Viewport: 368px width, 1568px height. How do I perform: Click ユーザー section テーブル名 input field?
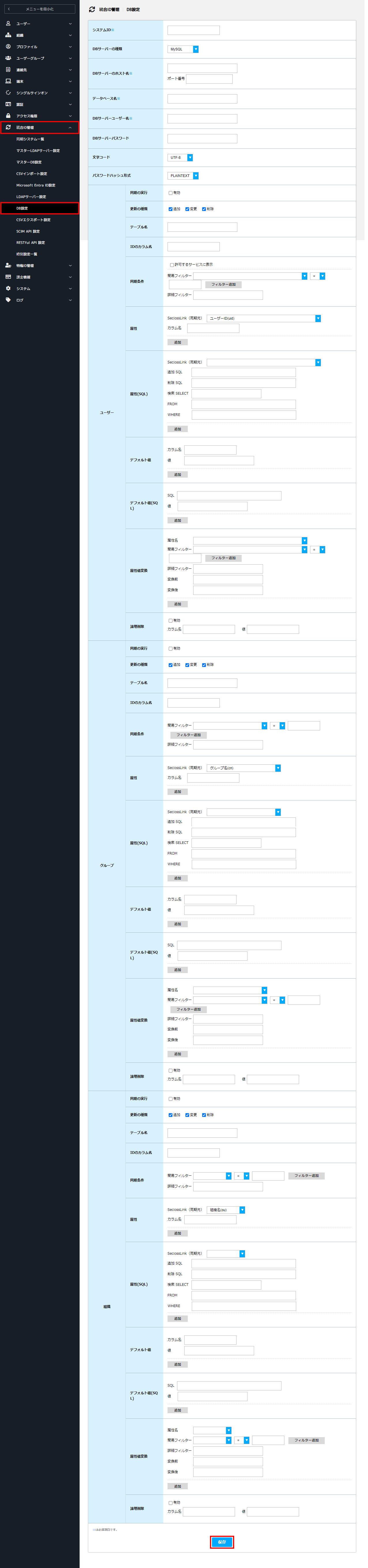[x=202, y=227]
